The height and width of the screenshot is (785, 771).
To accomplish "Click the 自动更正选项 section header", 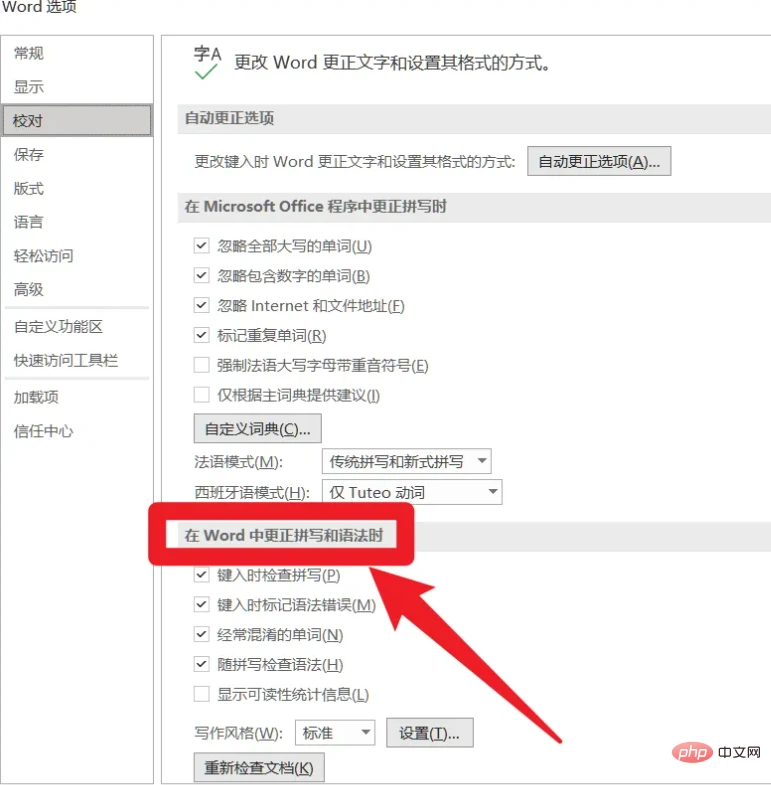I will click(229, 118).
